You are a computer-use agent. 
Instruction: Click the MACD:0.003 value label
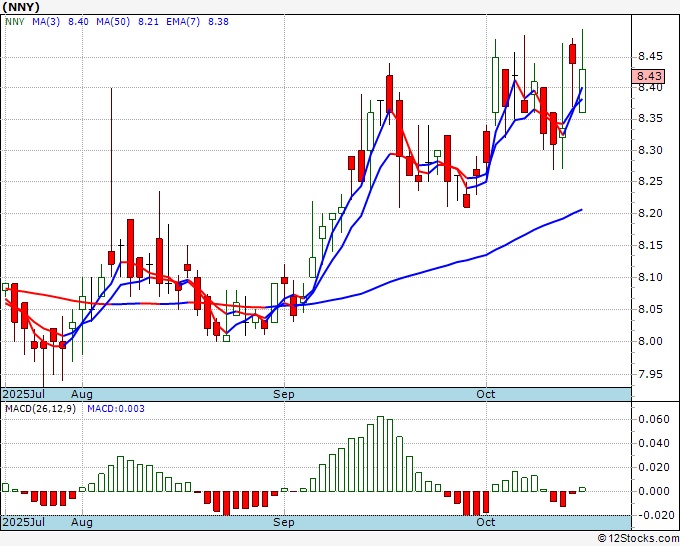(x=116, y=409)
